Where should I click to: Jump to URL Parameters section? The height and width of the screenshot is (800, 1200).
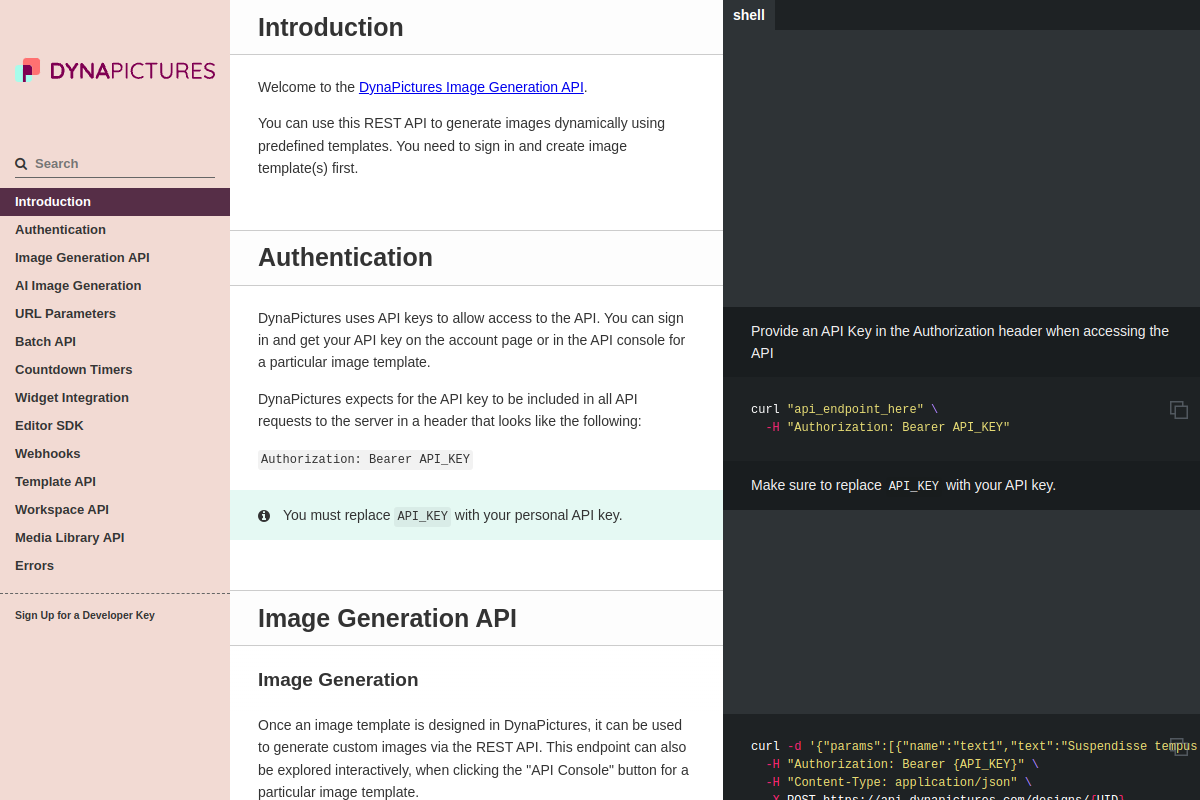(115, 314)
